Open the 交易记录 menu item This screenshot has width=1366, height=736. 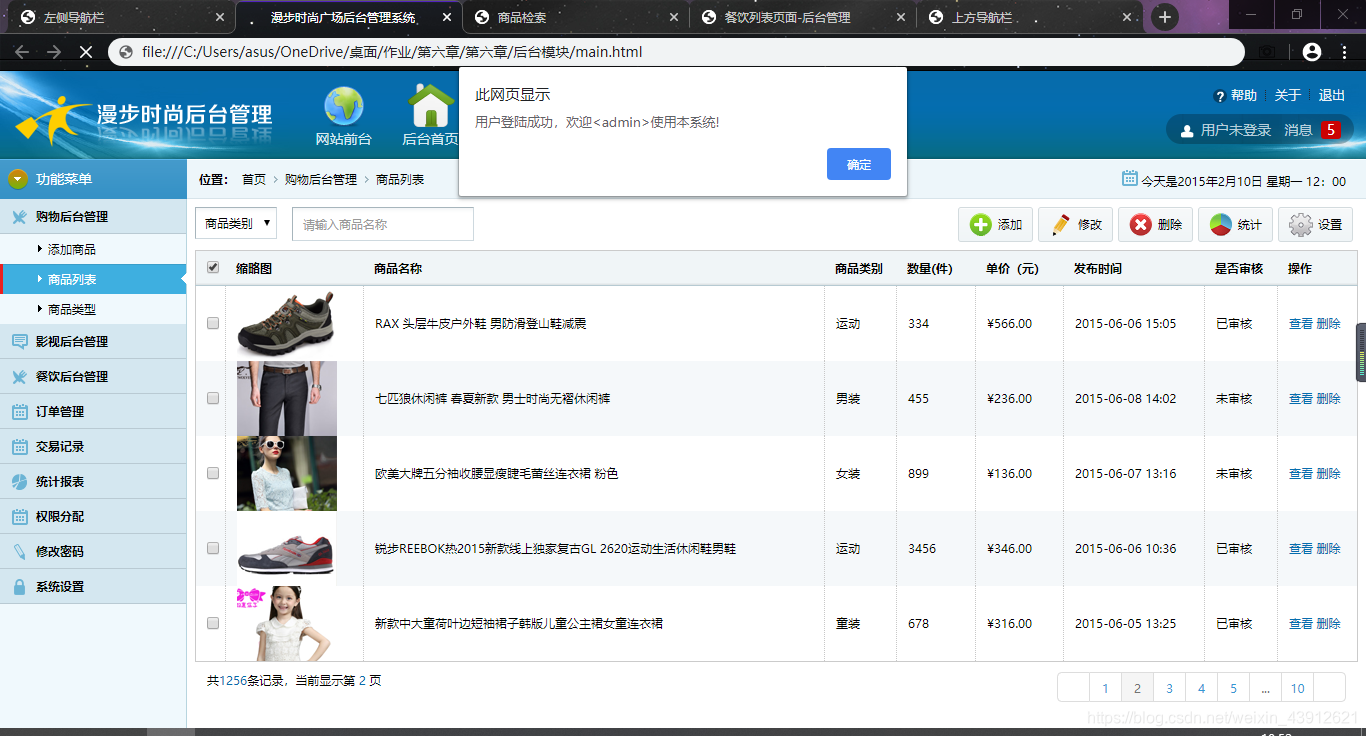(x=93, y=446)
